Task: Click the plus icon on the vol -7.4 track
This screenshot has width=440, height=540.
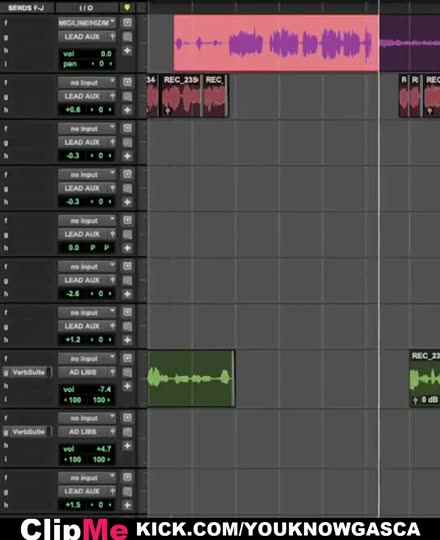Action: [127, 386]
